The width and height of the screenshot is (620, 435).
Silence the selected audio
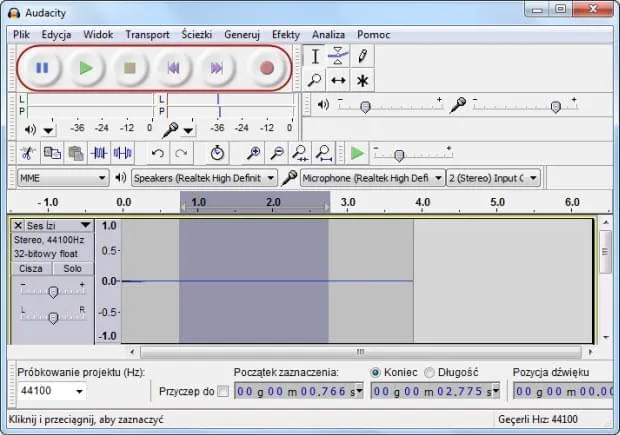123,153
